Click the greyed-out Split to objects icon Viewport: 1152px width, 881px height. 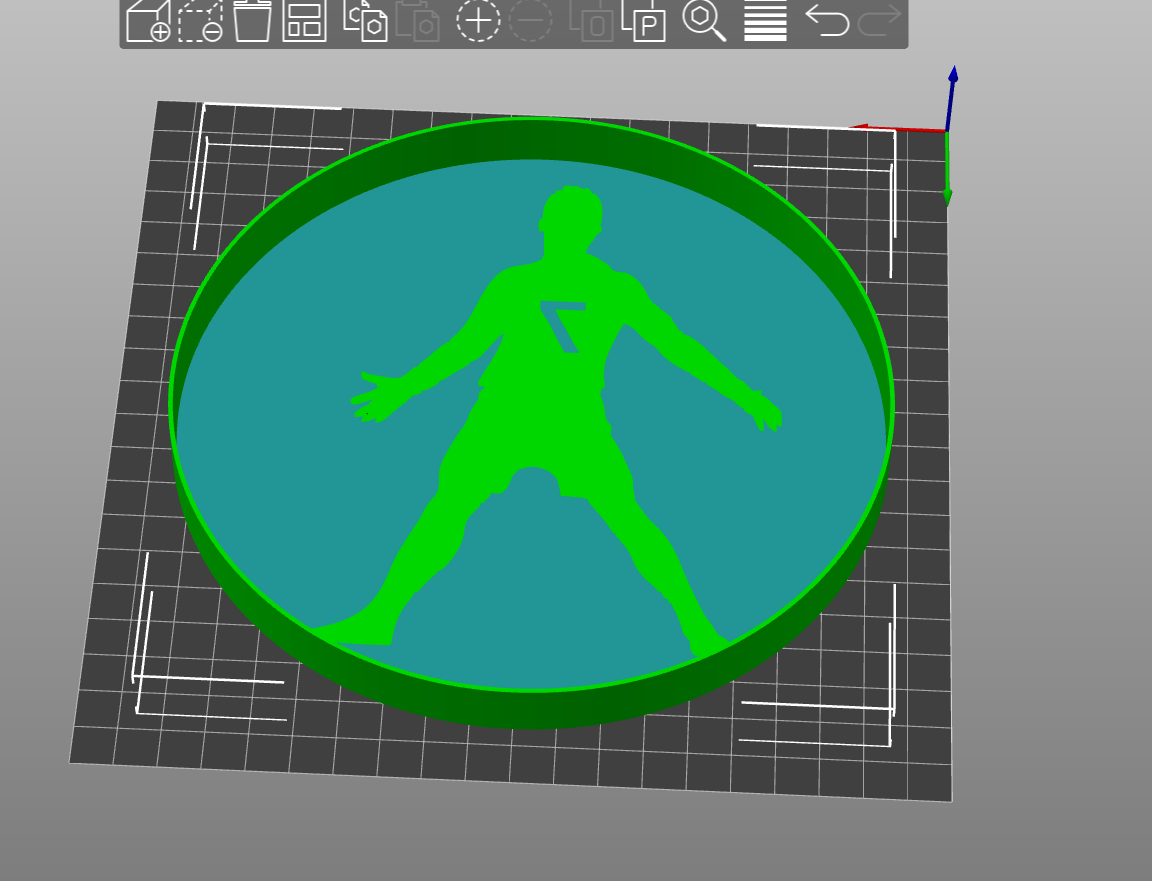(591, 21)
